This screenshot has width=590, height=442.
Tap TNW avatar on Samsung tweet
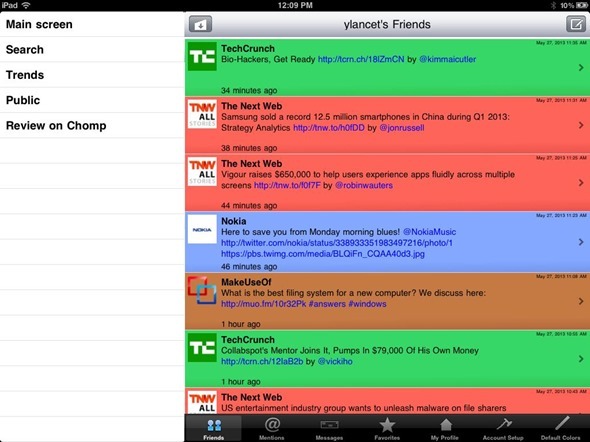point(202,114)
